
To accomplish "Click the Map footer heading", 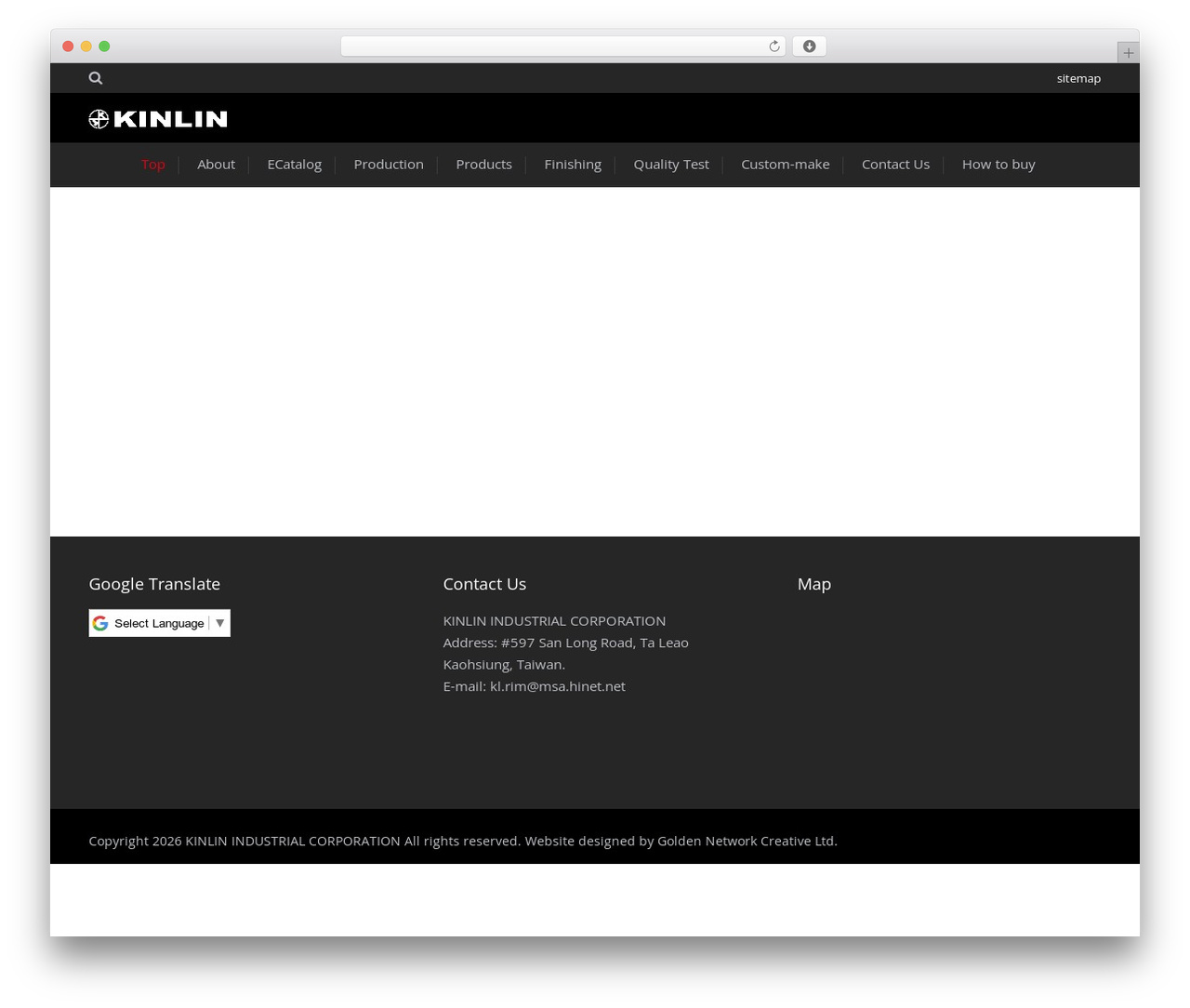I will [x=814, y=584].
